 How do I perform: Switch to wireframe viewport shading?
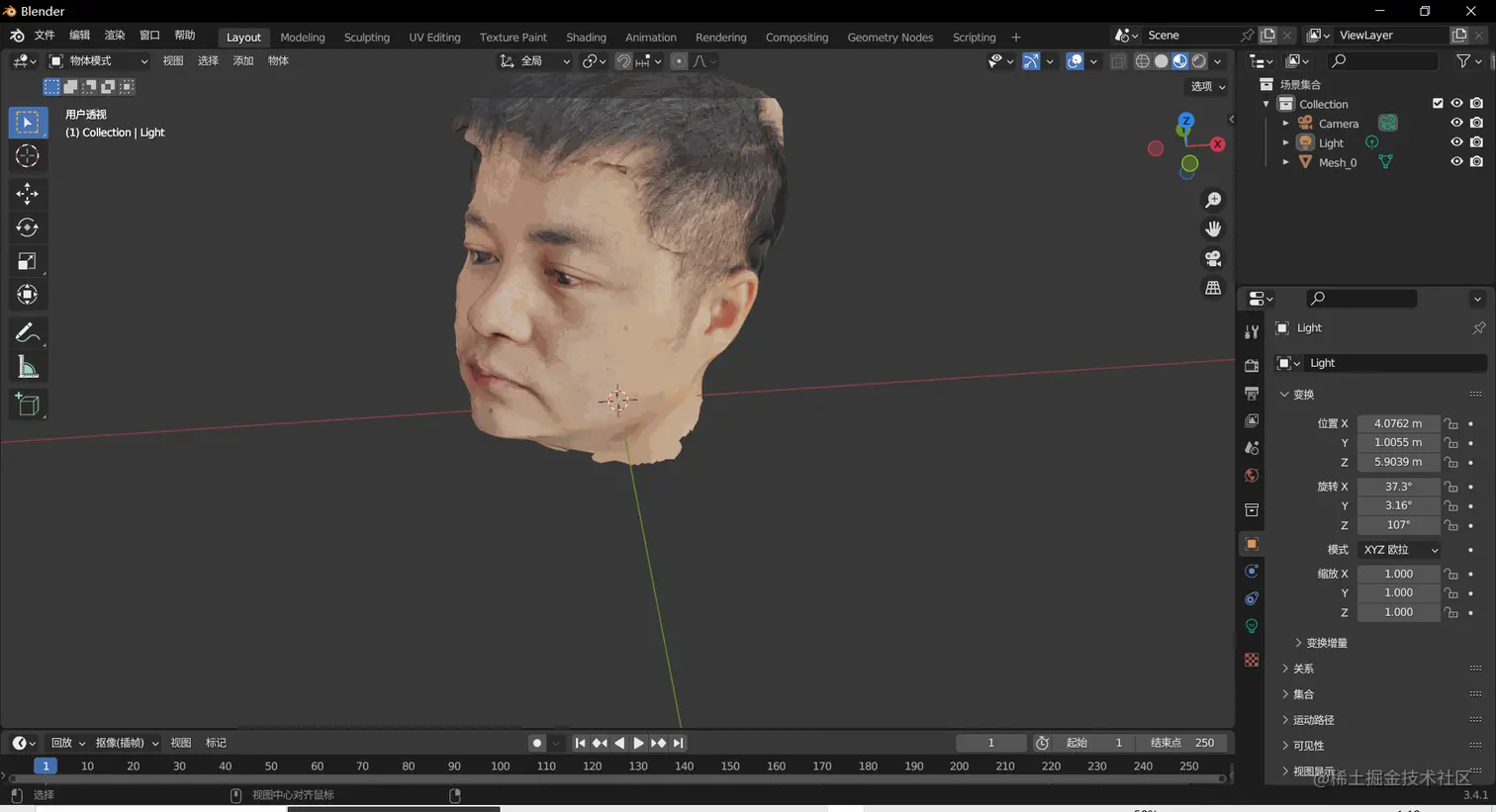pos(1143,61)
